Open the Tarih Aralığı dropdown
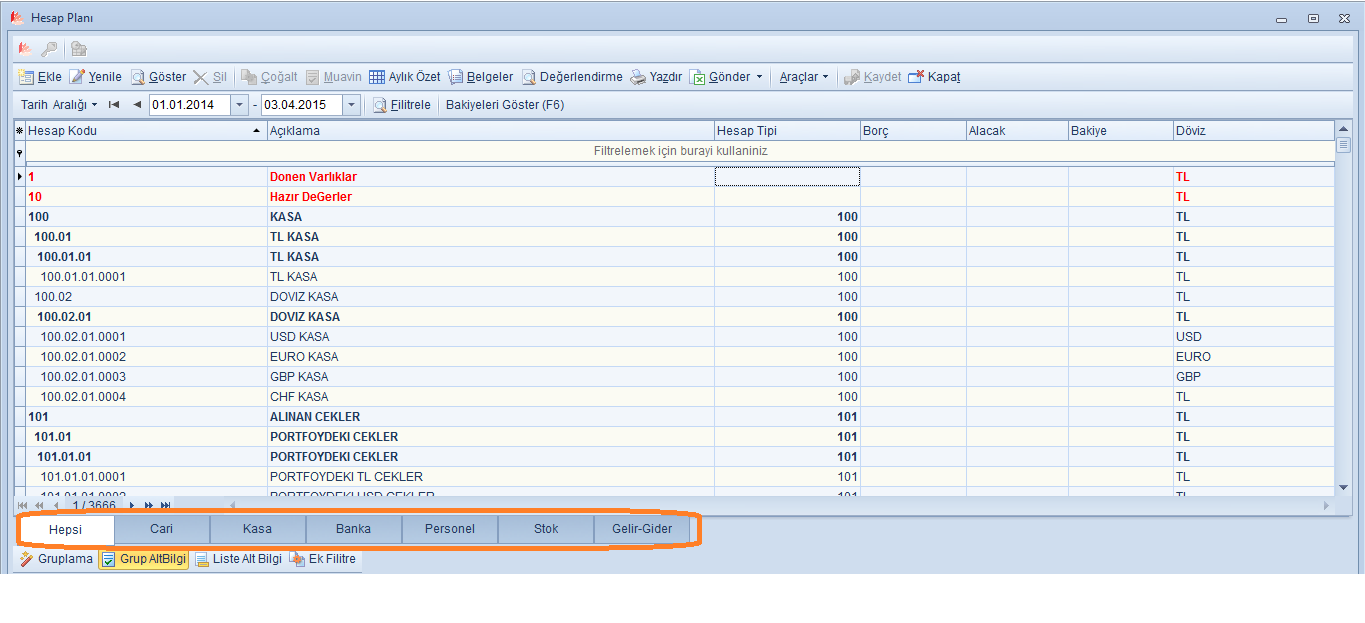This screenshot has height=623, width=1365. pyautogui.click(x=59, y=105)
